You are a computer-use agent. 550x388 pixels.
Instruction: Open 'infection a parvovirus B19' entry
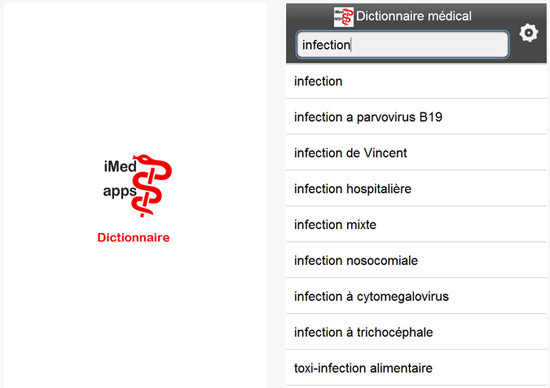click(416, 117)
